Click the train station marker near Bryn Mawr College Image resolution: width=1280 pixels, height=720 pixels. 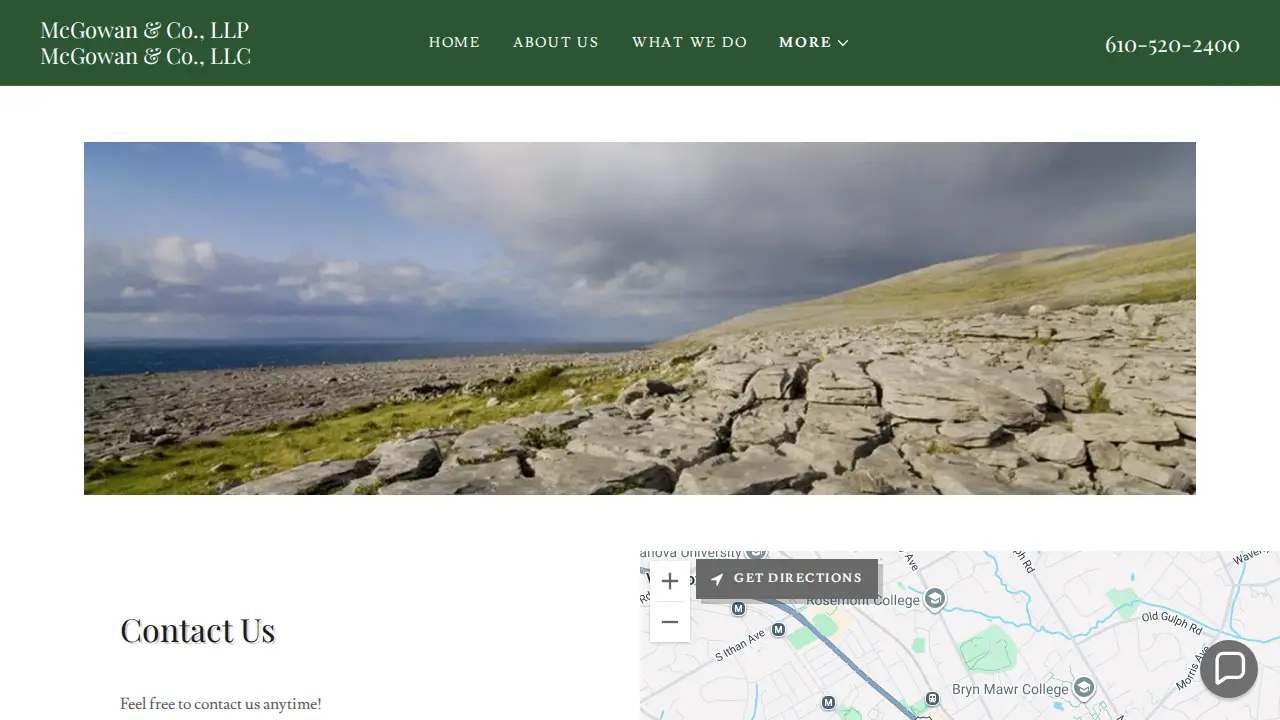point(932,698)
